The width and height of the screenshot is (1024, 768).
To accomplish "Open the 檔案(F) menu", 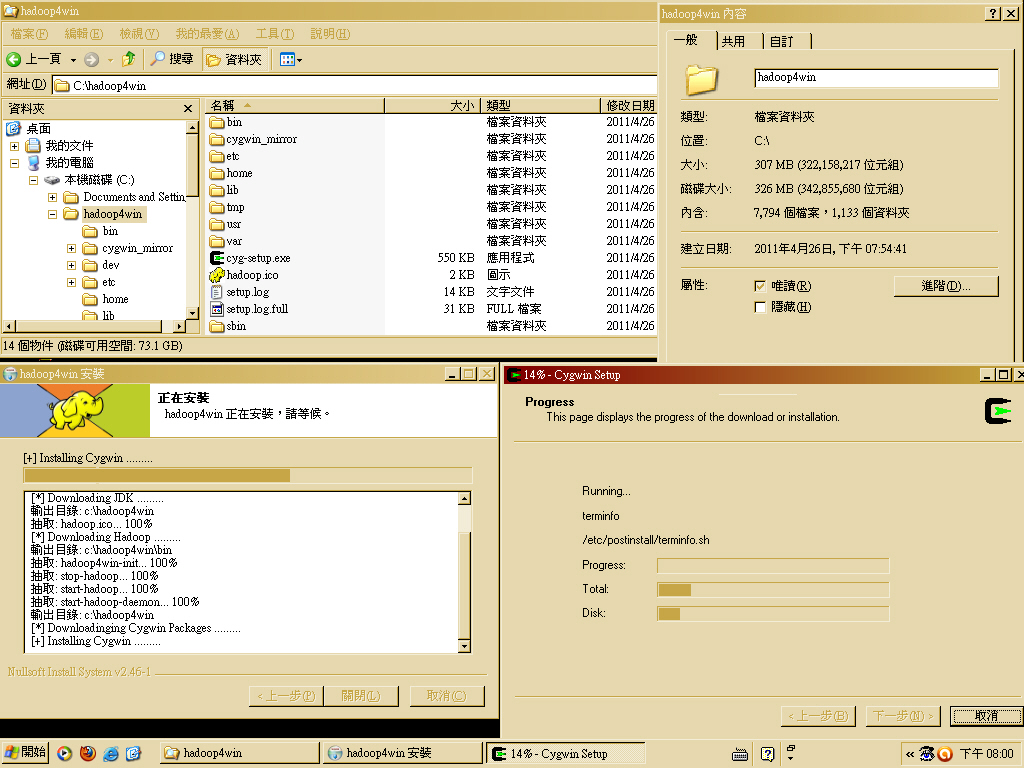I will [x=29, y=33].
